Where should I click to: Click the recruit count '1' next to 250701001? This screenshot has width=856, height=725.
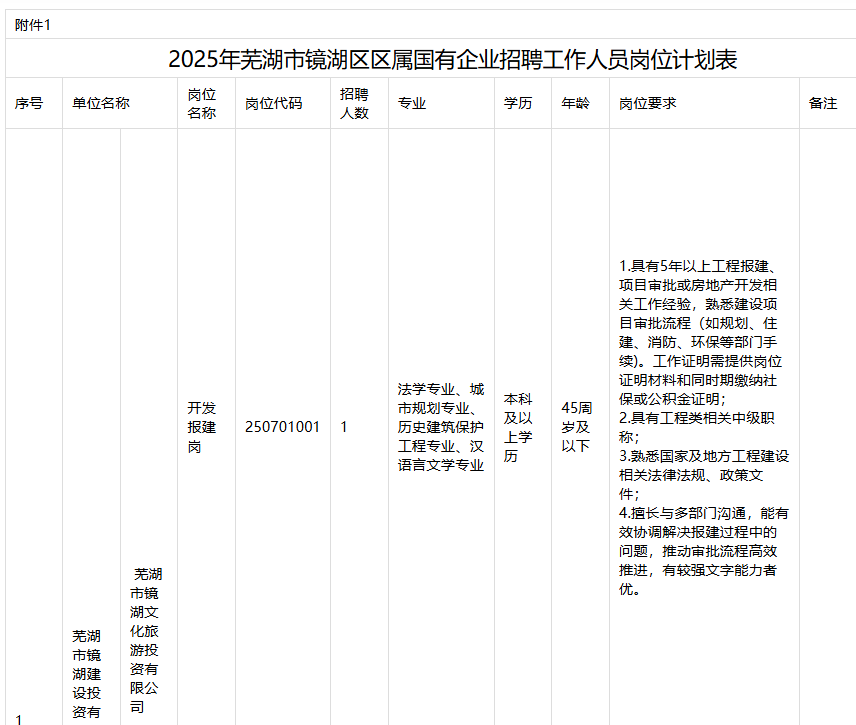pyautogui.click(x=344, y=427)
